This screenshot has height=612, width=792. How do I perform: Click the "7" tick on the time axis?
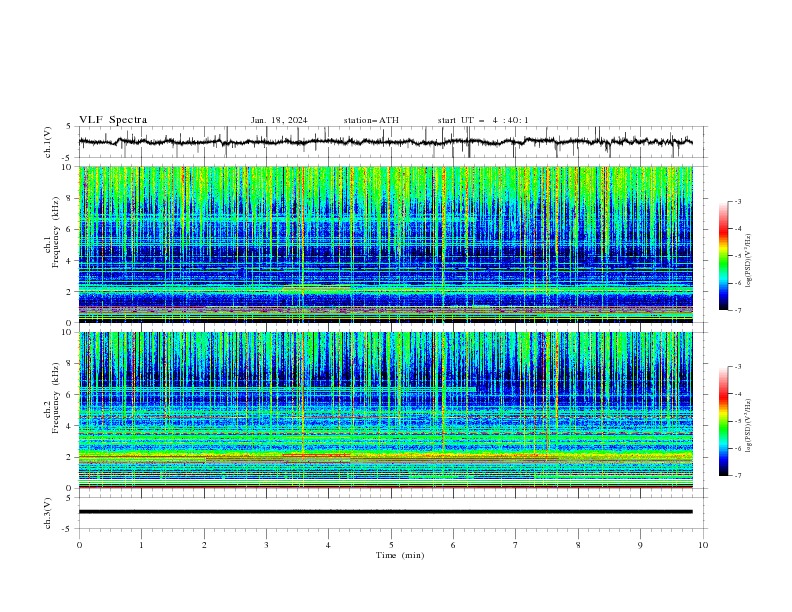point(516,545)
